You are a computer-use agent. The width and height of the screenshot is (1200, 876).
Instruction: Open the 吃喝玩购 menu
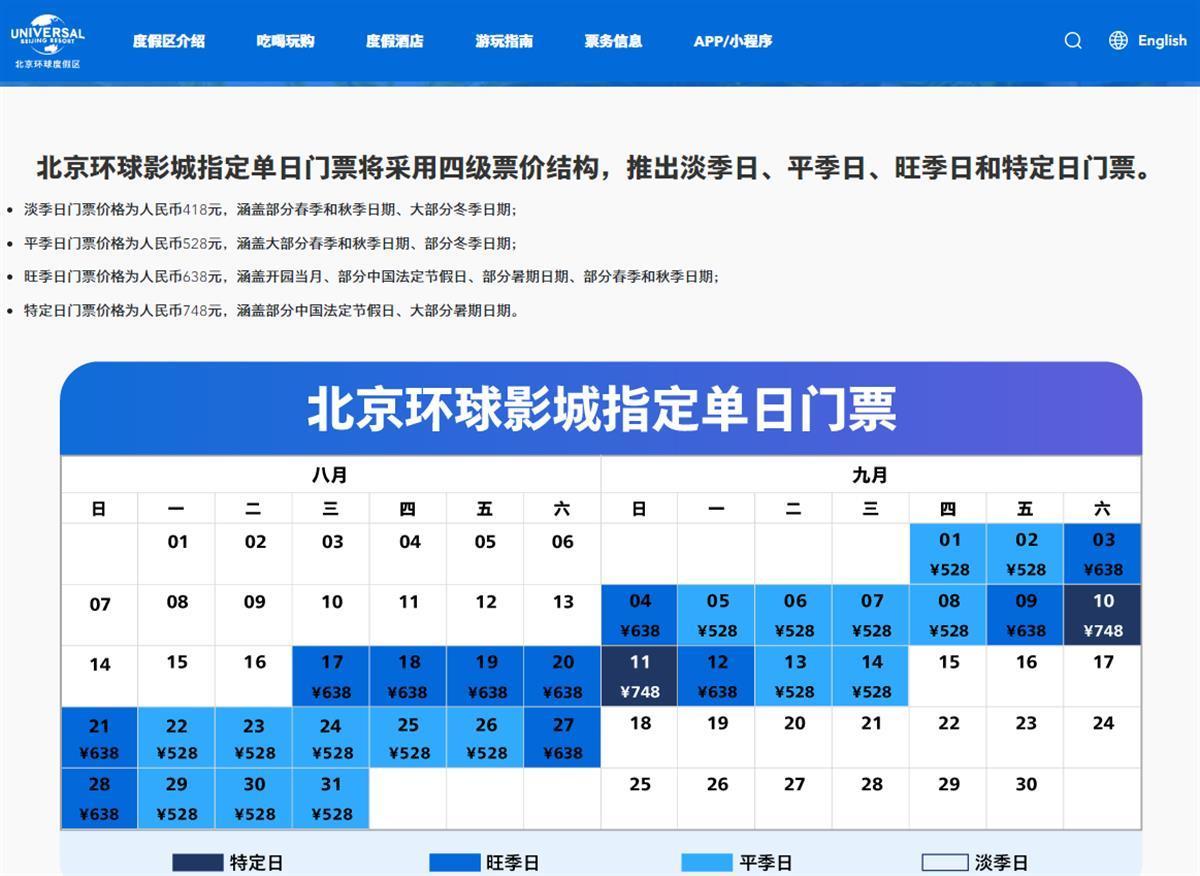point(285,41)
